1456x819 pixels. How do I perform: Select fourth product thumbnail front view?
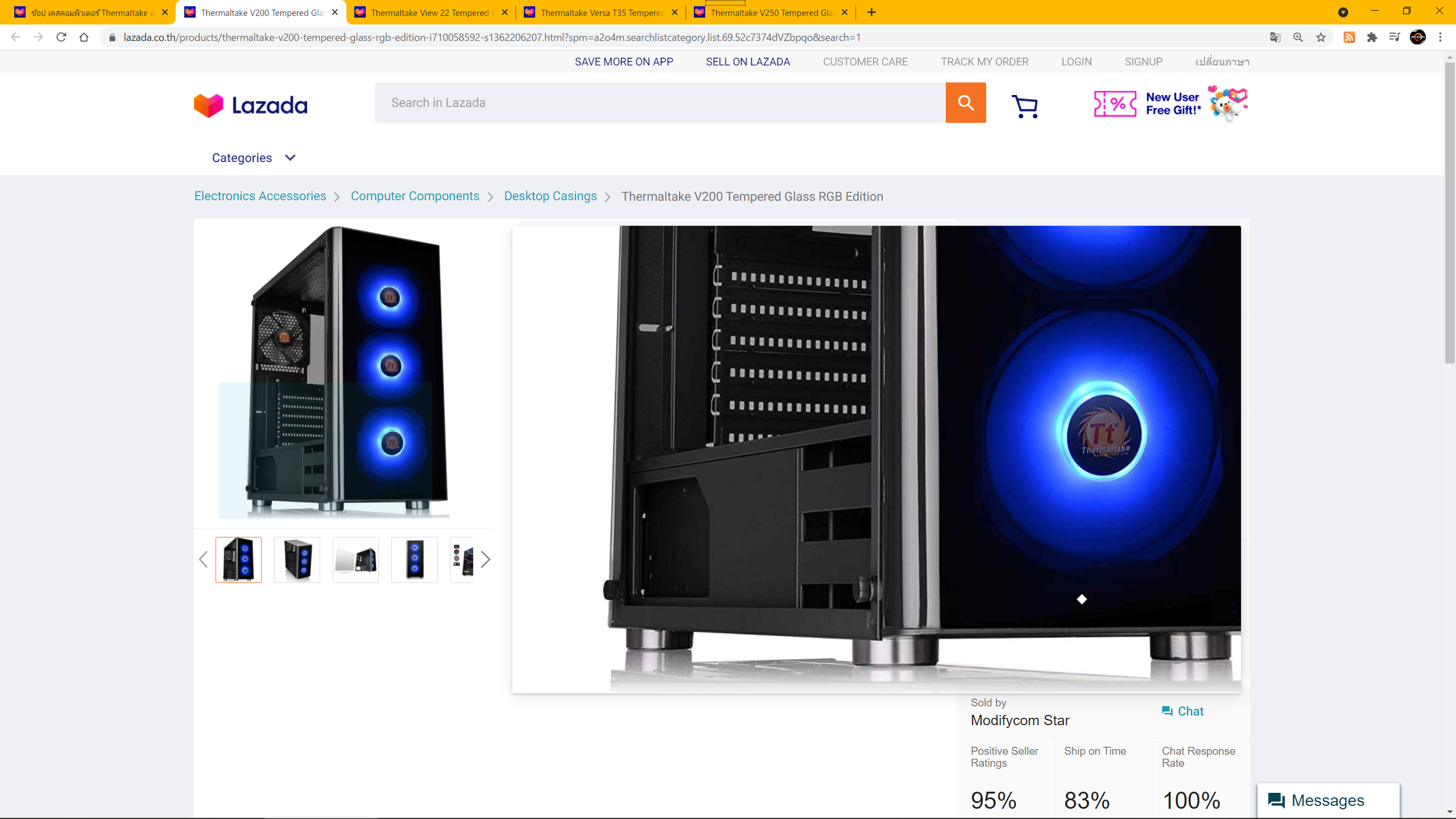(415, 560)
